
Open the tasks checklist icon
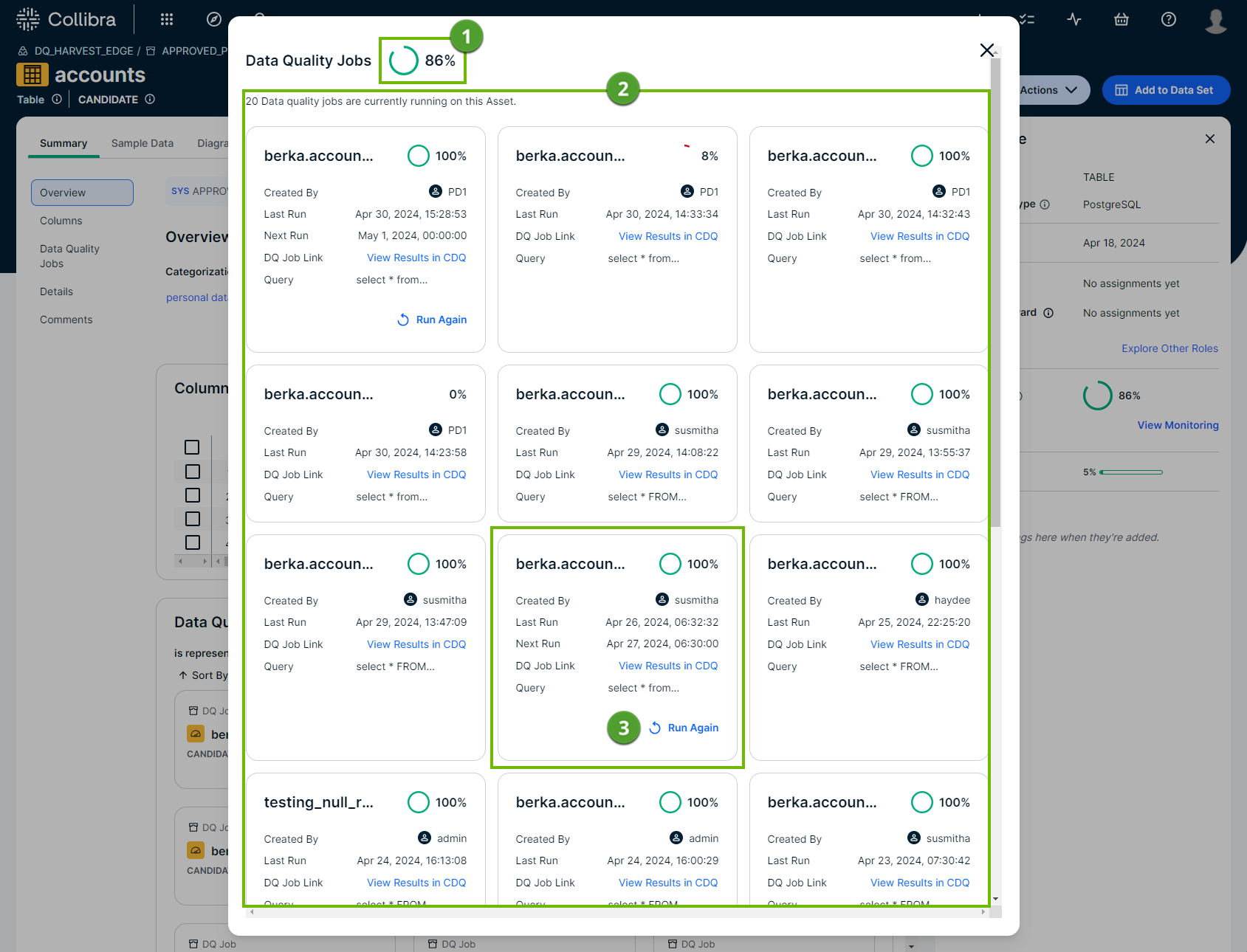coord(1026,19)
